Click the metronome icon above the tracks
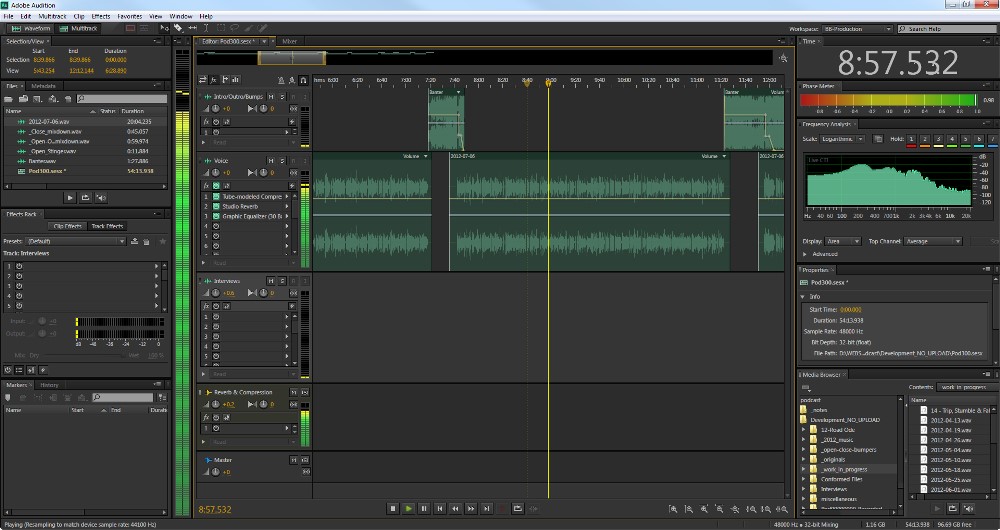 (x=281, y=80)
